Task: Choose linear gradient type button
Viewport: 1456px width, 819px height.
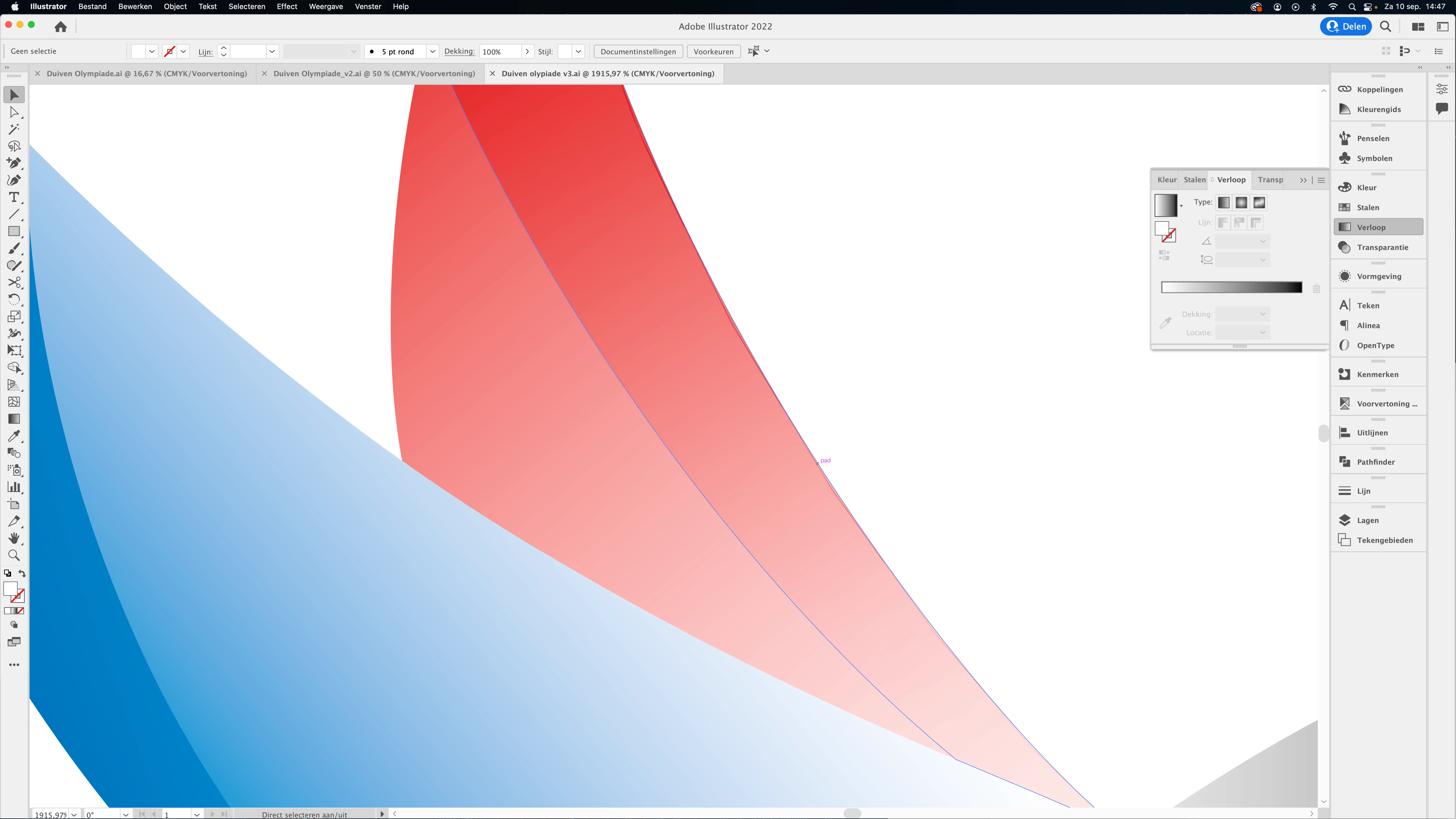Action: pos(1223,202)
